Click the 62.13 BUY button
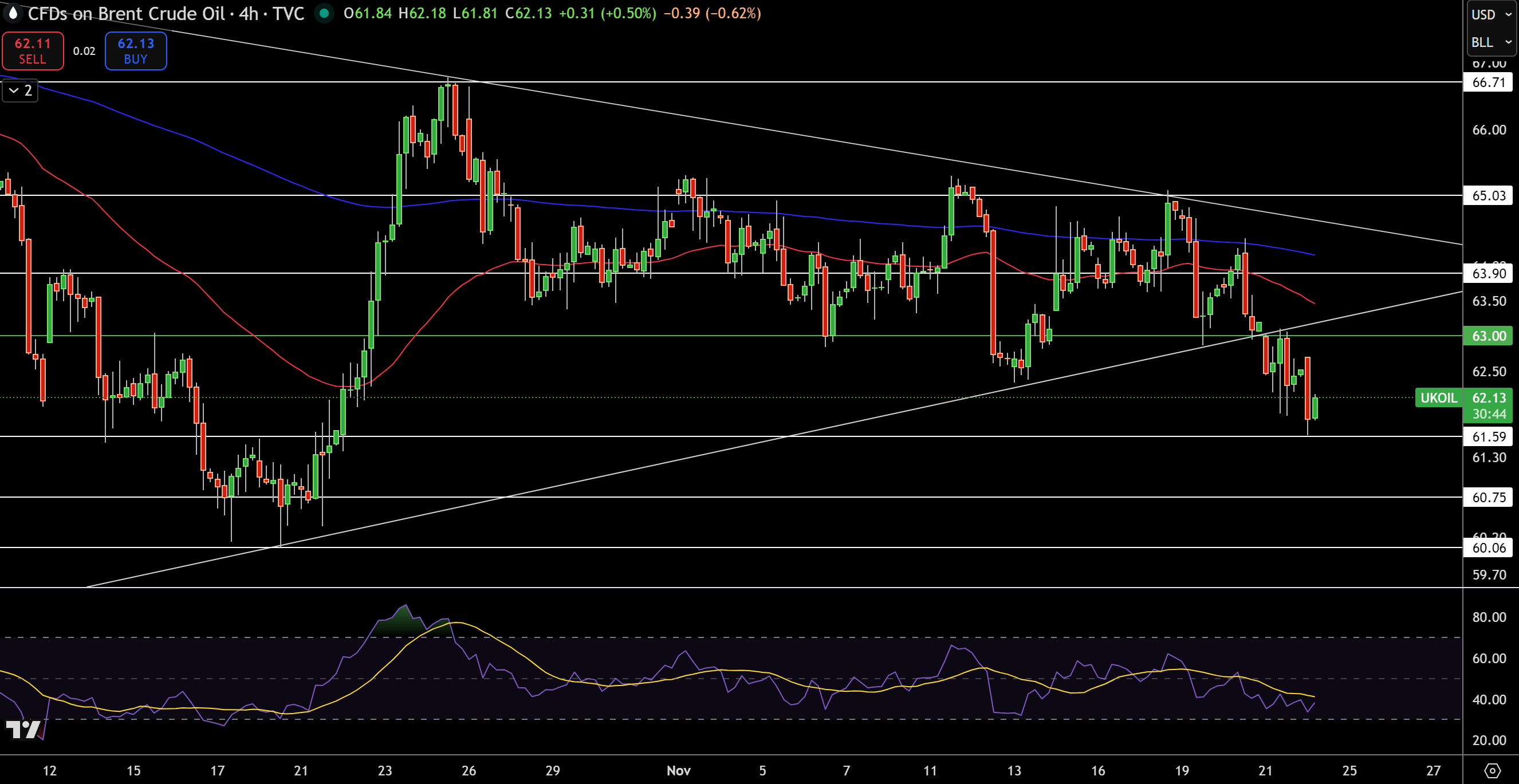This screenshot has width=1519, height=784. 135,51
